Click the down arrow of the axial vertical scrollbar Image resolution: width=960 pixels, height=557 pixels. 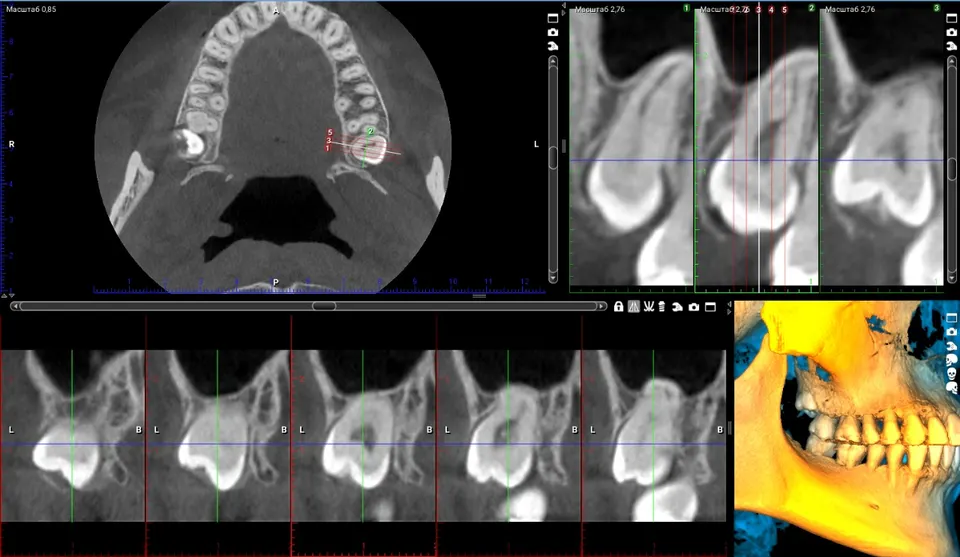[553, 278]
